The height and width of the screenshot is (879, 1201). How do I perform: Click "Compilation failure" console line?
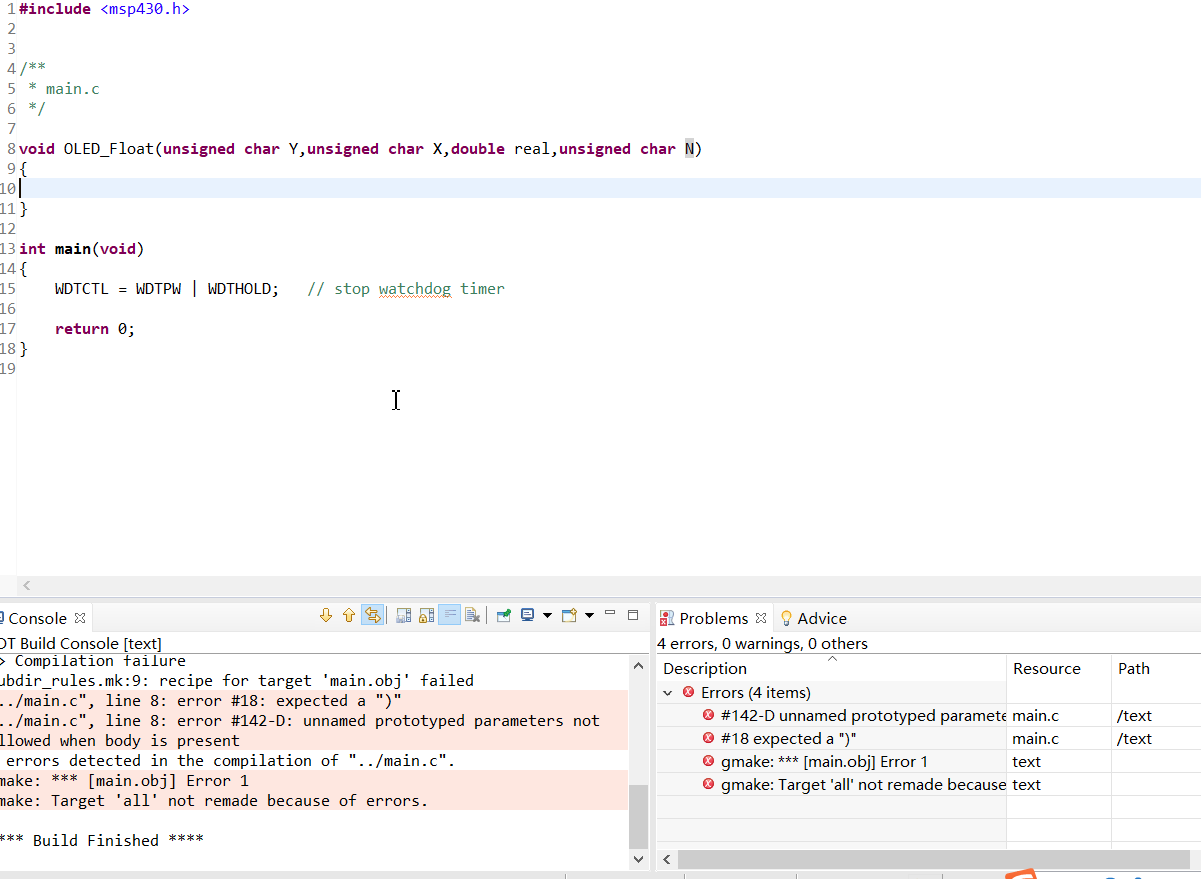93,661
